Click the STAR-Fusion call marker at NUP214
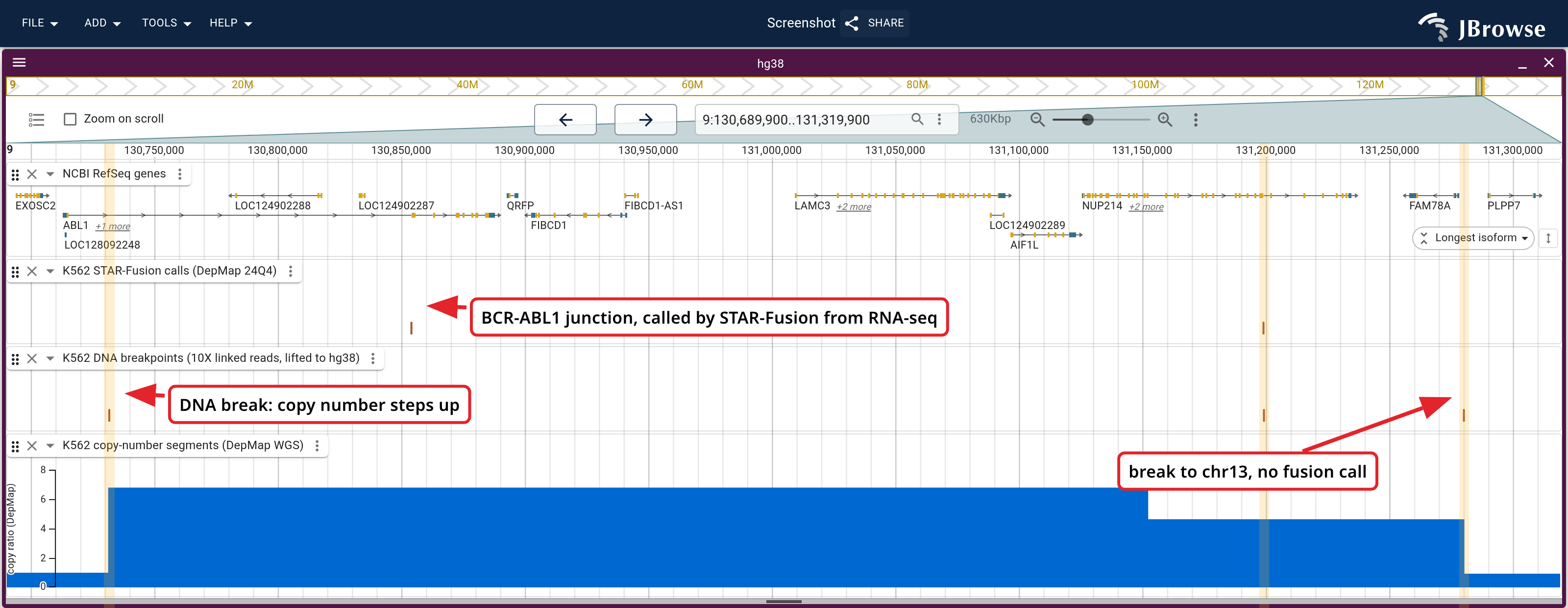The image size is (1568, 608). tap(1263, 328)
